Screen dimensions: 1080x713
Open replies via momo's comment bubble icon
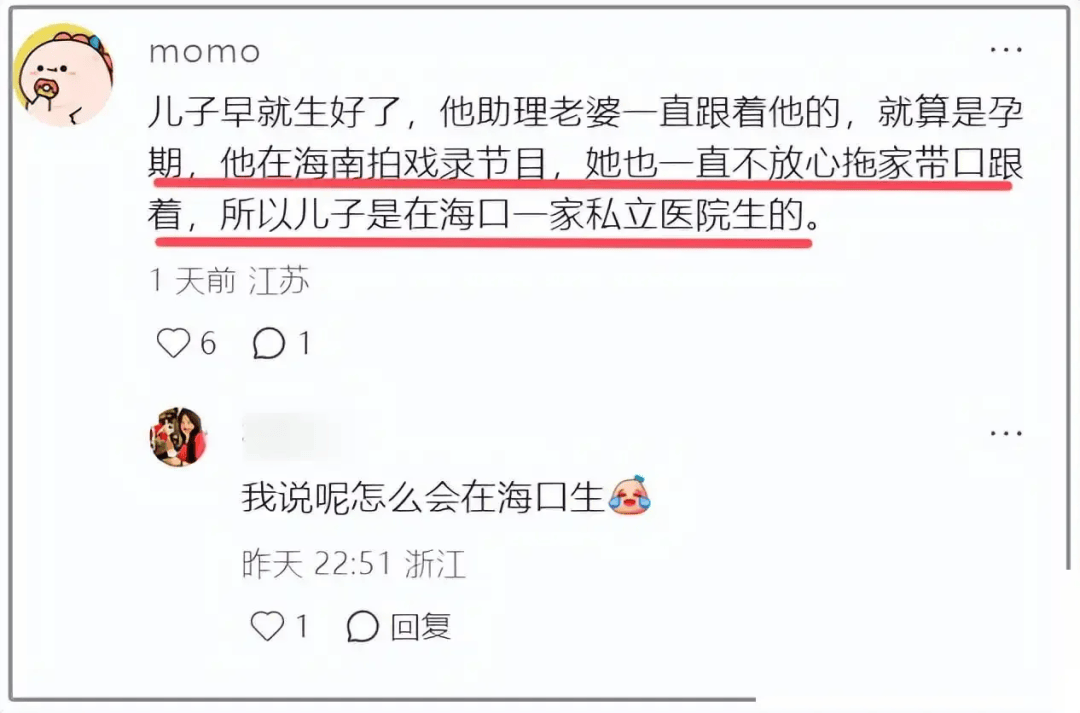click(269, 342)
